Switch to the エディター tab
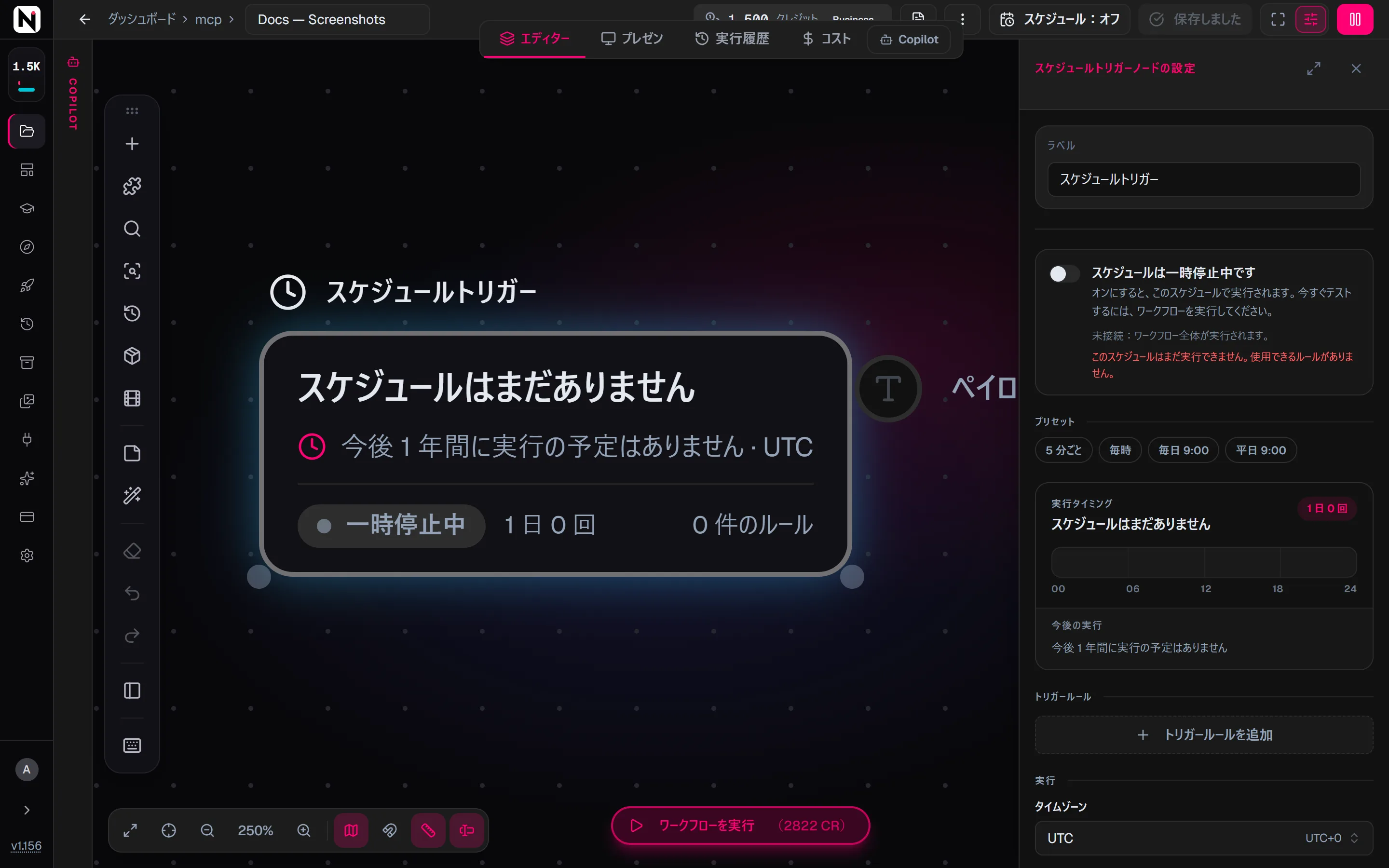 point(534,39)
